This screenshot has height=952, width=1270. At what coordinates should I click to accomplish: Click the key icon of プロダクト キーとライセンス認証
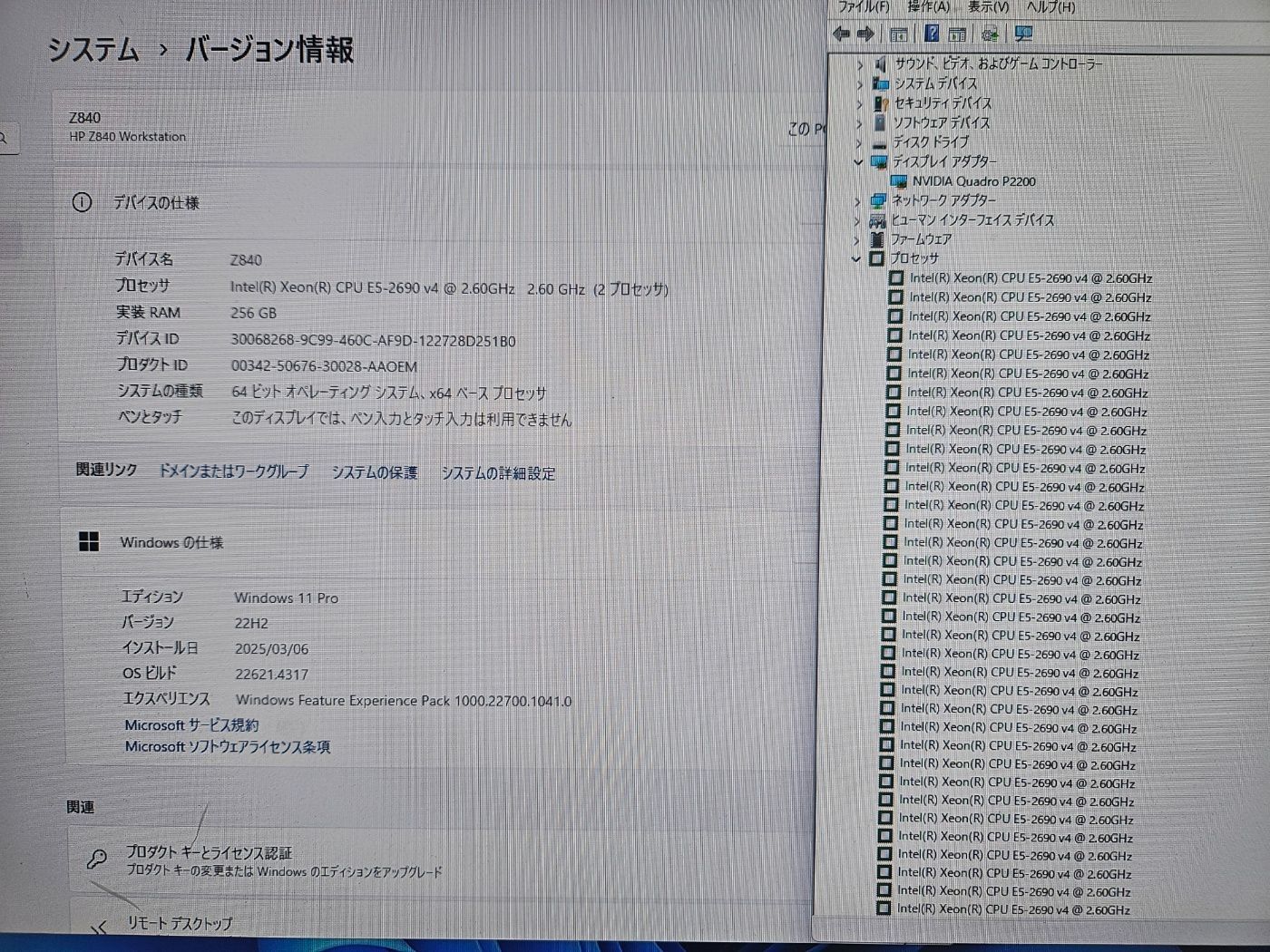tap(97, 859)
